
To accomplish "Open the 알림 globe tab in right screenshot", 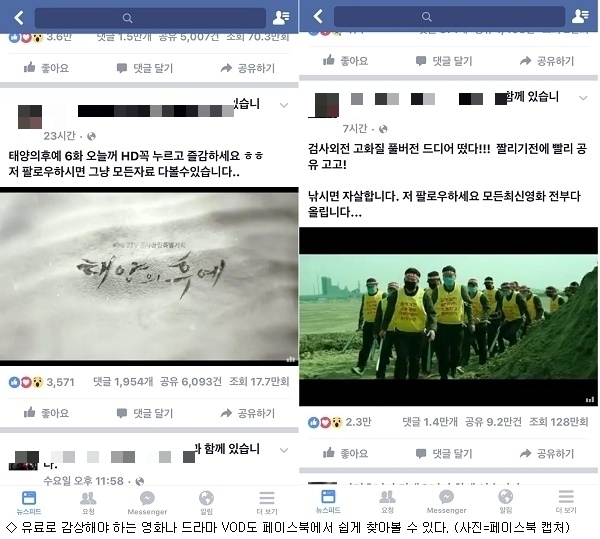I will point(505,502).
